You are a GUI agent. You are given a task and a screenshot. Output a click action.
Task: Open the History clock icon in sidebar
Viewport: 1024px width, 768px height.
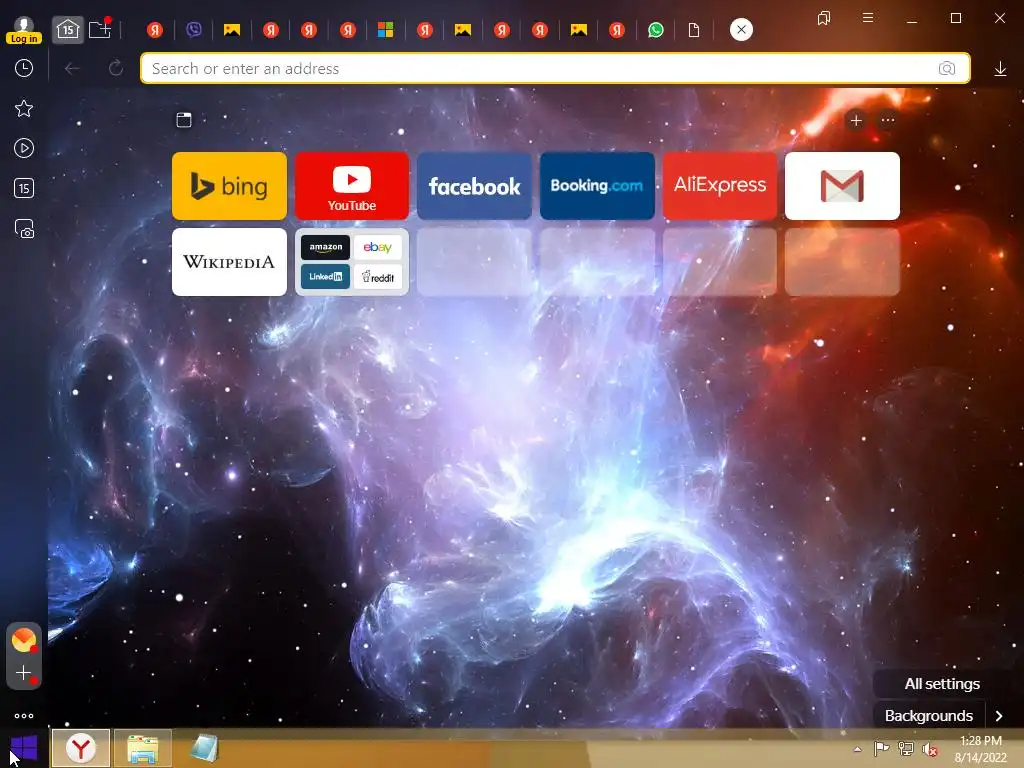click(24, 69)
